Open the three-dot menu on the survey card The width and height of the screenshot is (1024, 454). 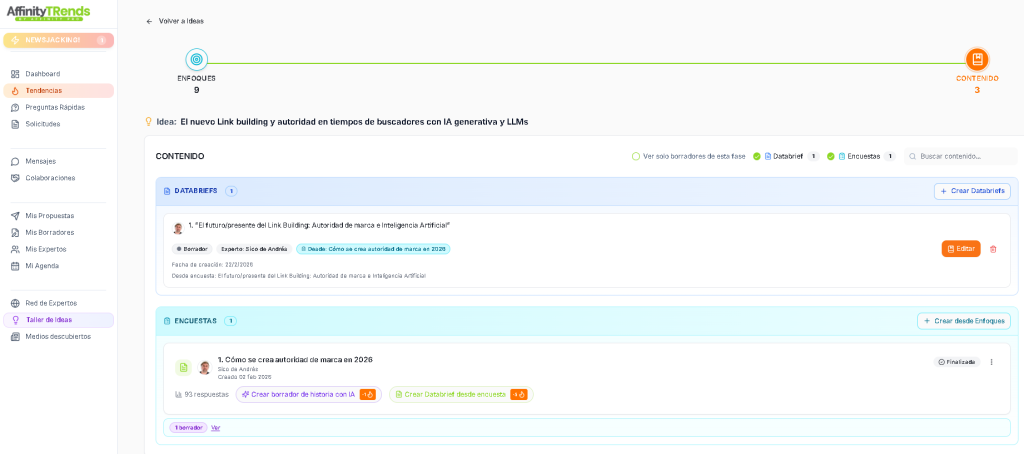(991, 362)
